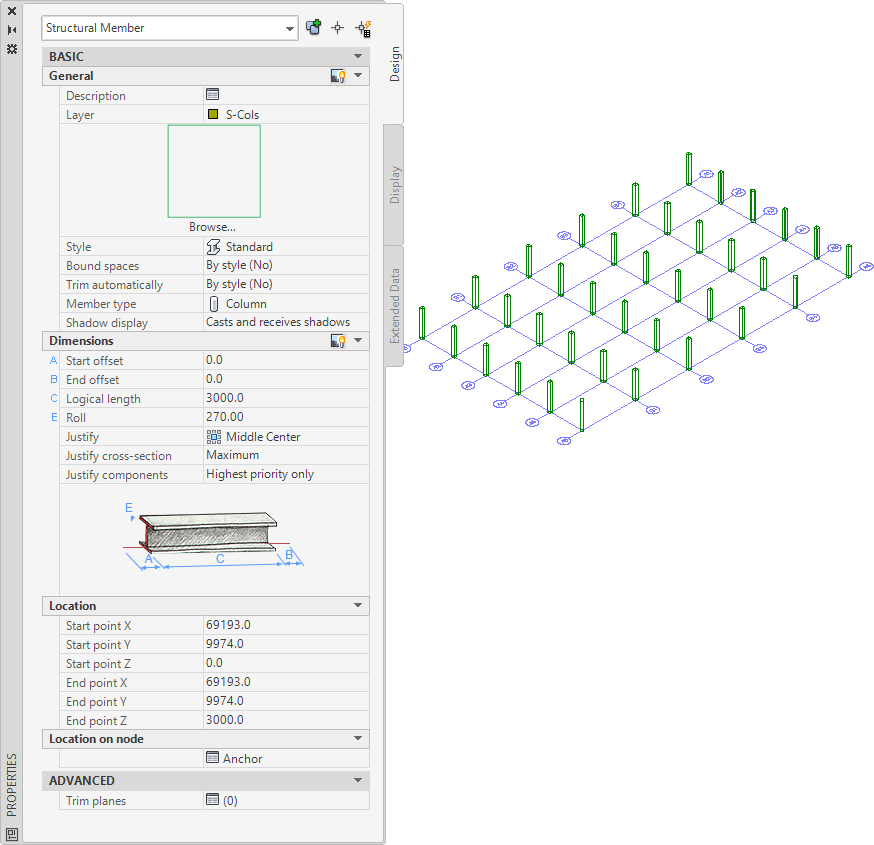
Task: Click the style preview thumbnail
Action: 214,171
